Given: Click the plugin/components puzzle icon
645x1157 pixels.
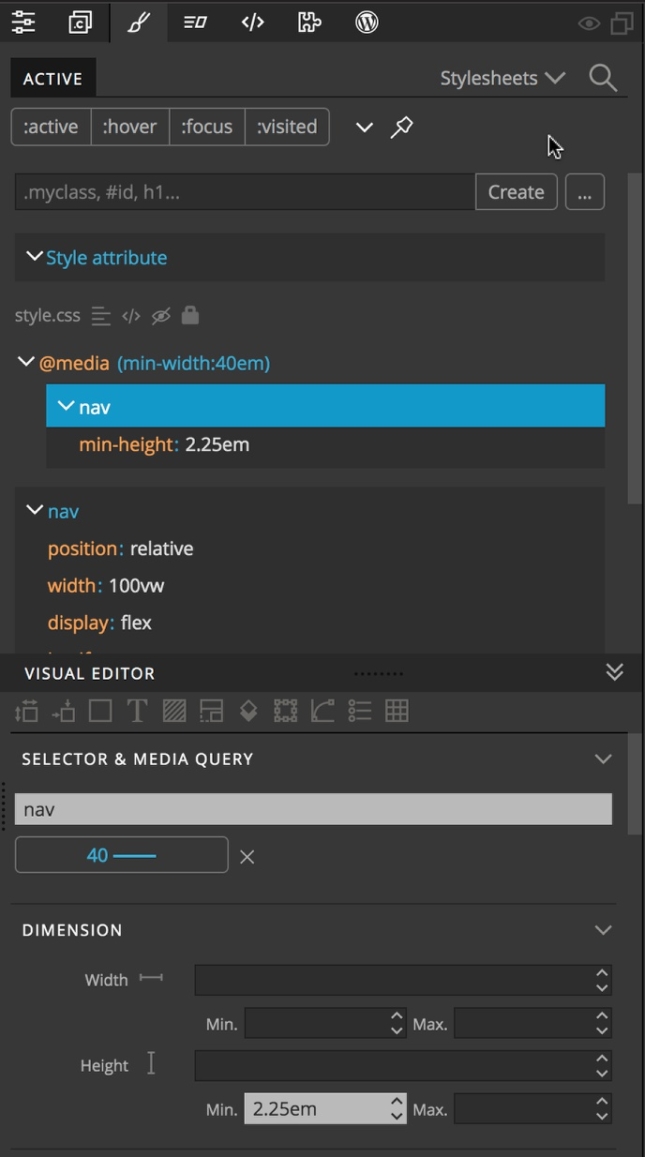Looking at the screenshot, I should click(307, 21).
